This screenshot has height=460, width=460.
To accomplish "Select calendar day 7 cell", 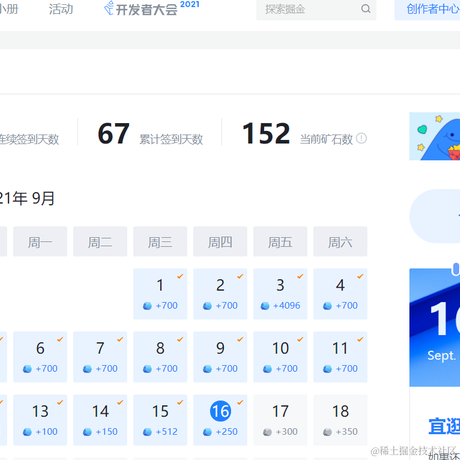I will click(100, 357).
